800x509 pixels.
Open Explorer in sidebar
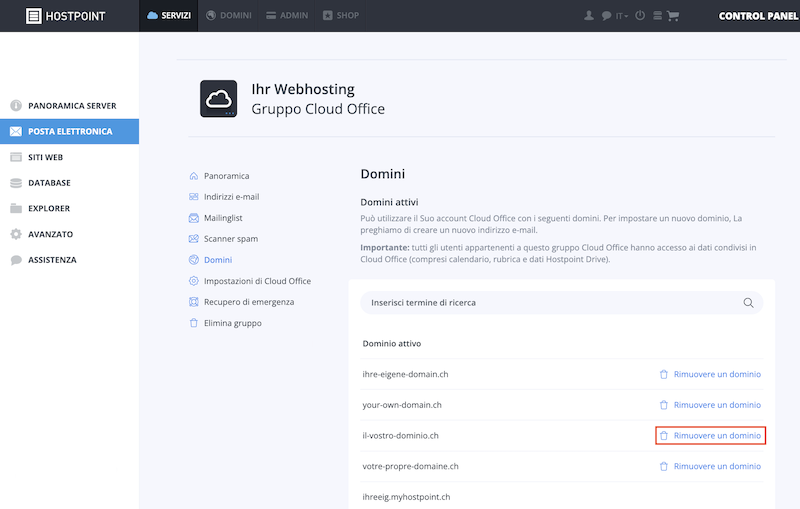69,208
